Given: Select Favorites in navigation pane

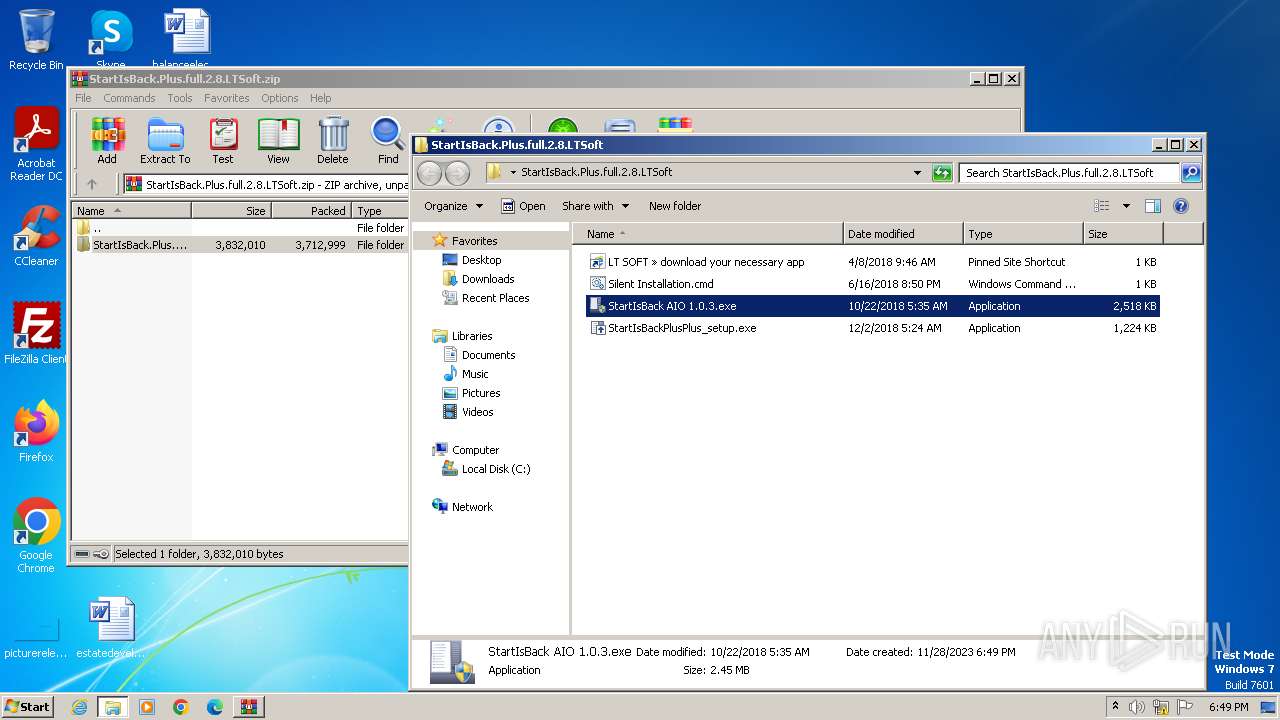Looking at the screenshot, I should point(474,241).
